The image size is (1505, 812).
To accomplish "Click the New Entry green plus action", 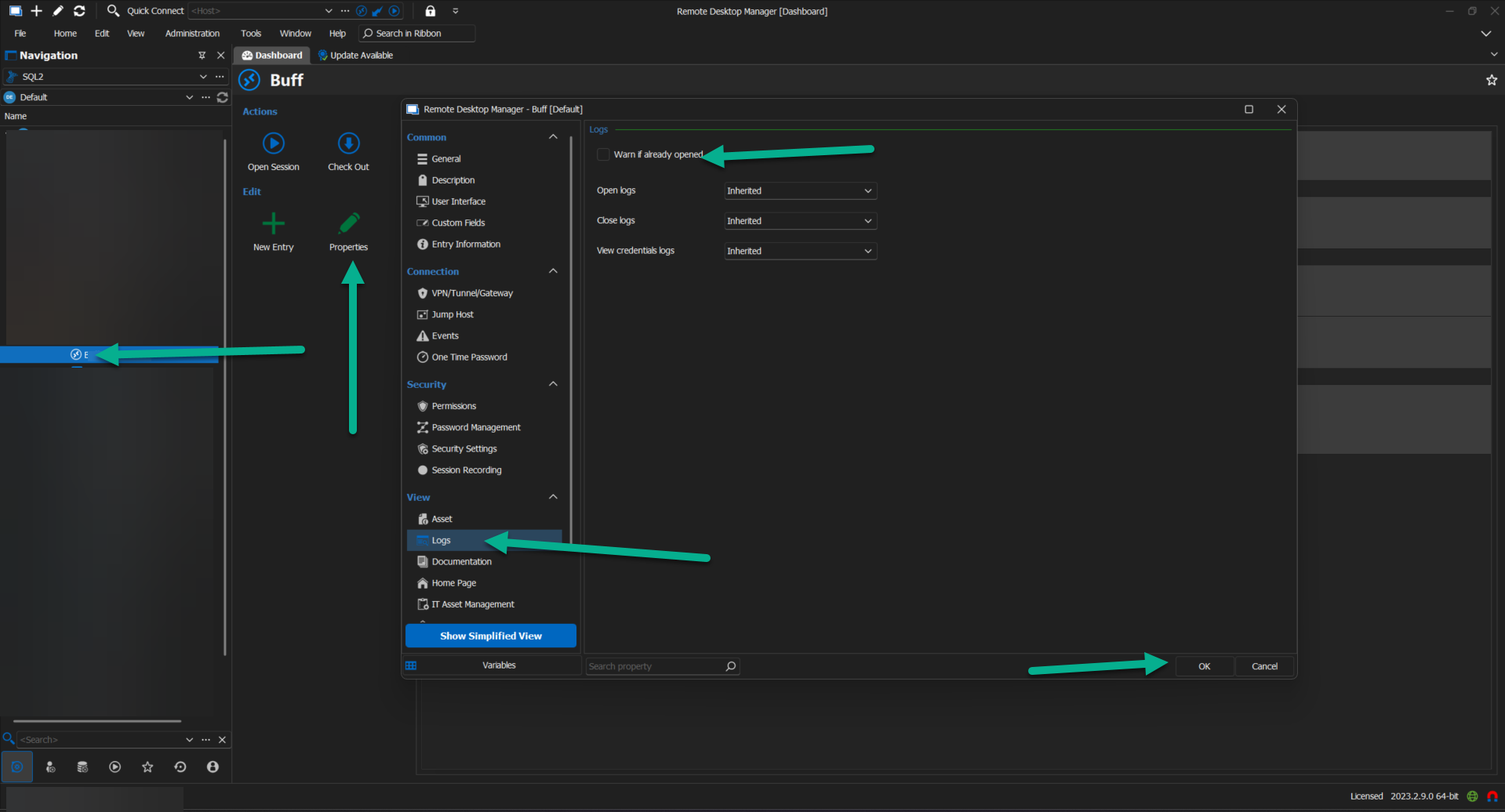I will [273, 223].
